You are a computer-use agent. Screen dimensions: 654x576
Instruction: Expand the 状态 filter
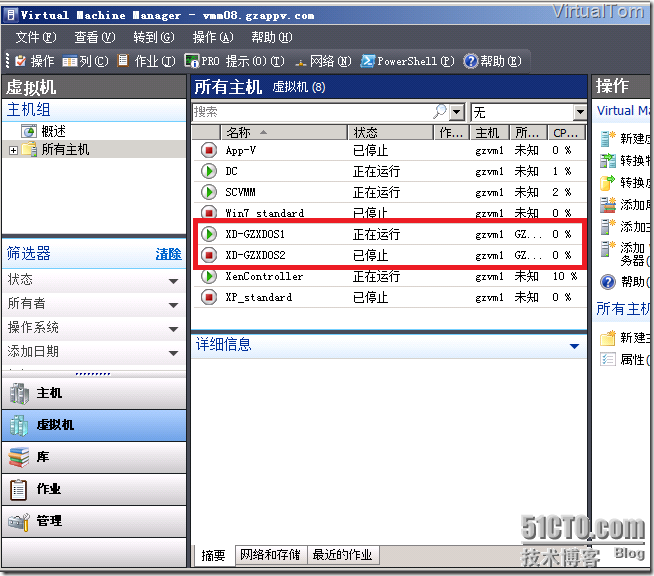coord(174,281)
